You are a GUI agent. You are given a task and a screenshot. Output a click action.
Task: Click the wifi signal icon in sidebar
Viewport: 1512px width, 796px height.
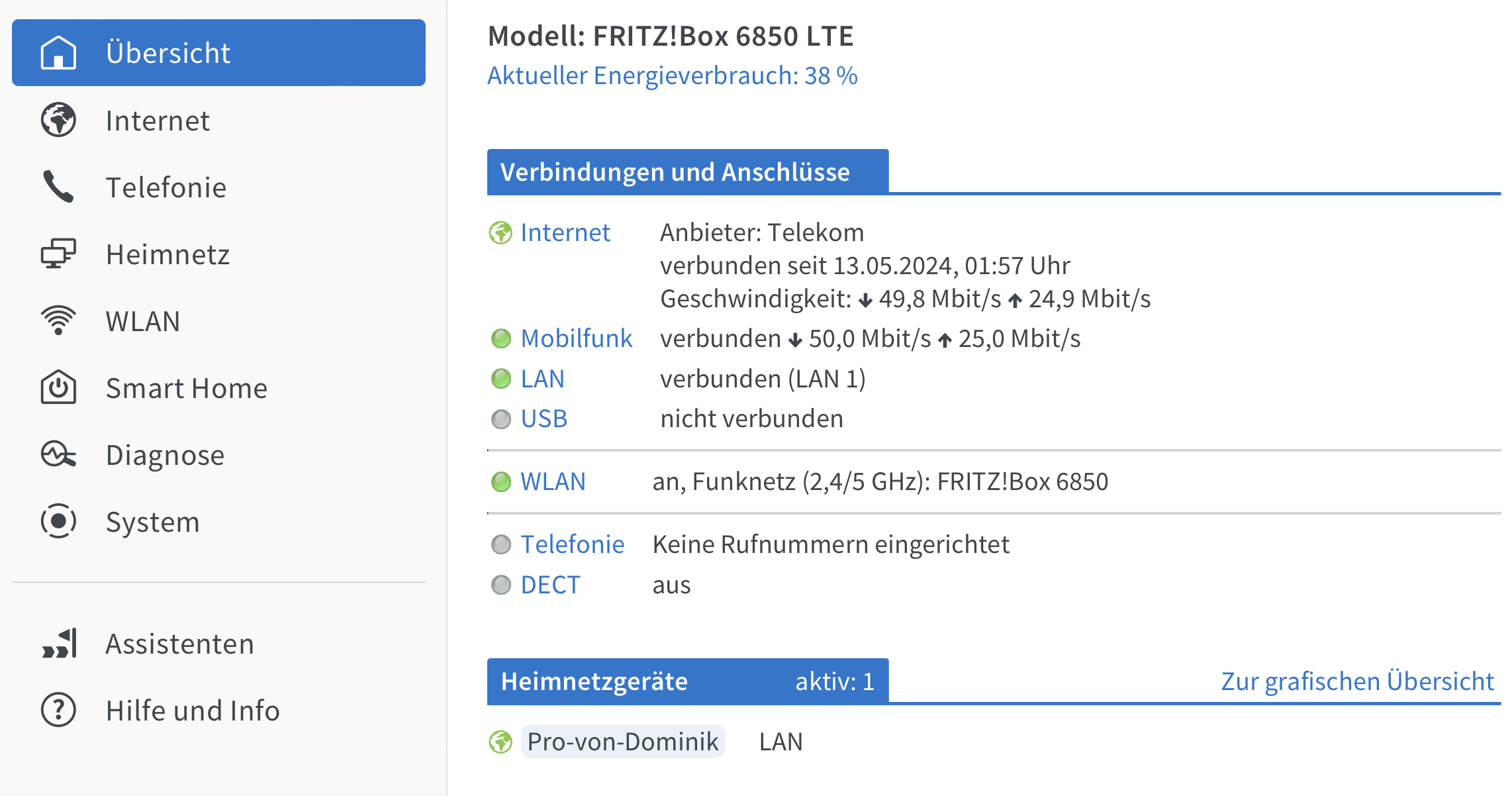pyautogui.click(x=58, y=321)
